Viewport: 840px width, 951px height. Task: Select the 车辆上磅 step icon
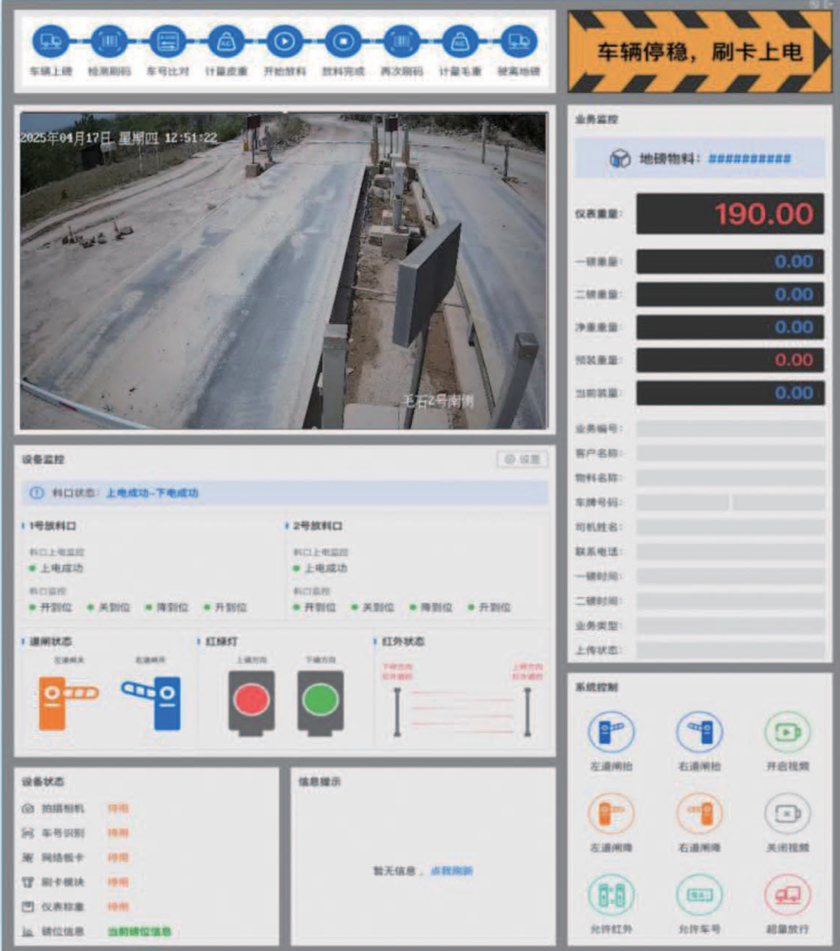(49, 42)
